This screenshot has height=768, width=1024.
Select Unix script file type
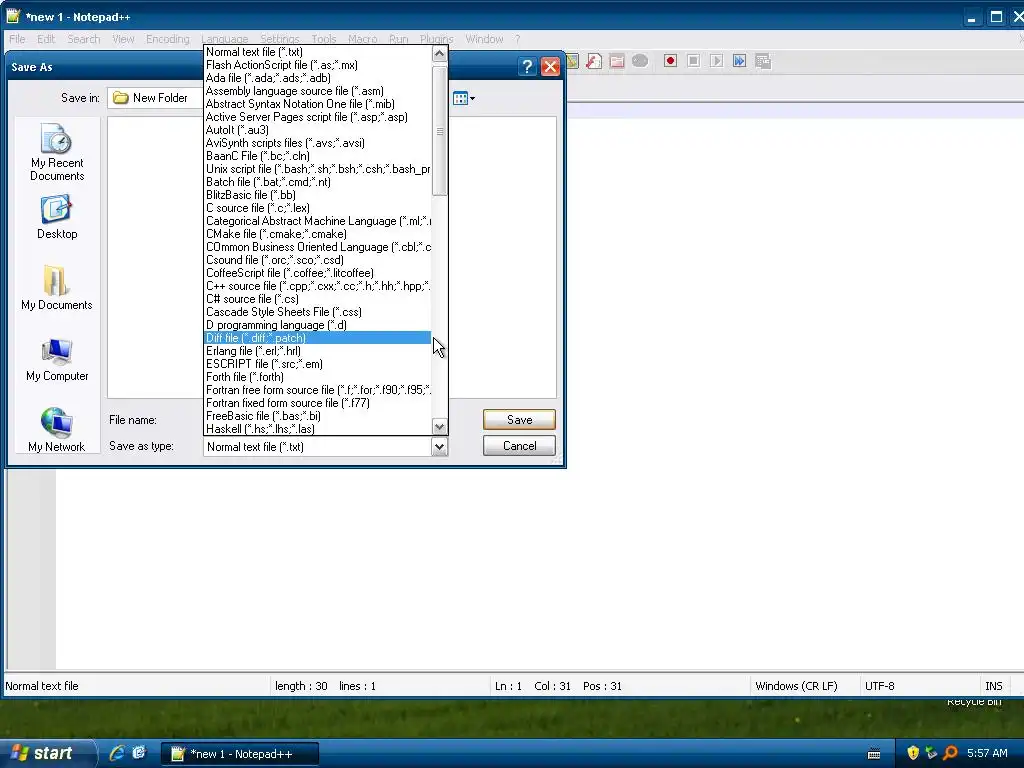pyautogui.click(x=317, y=169)
